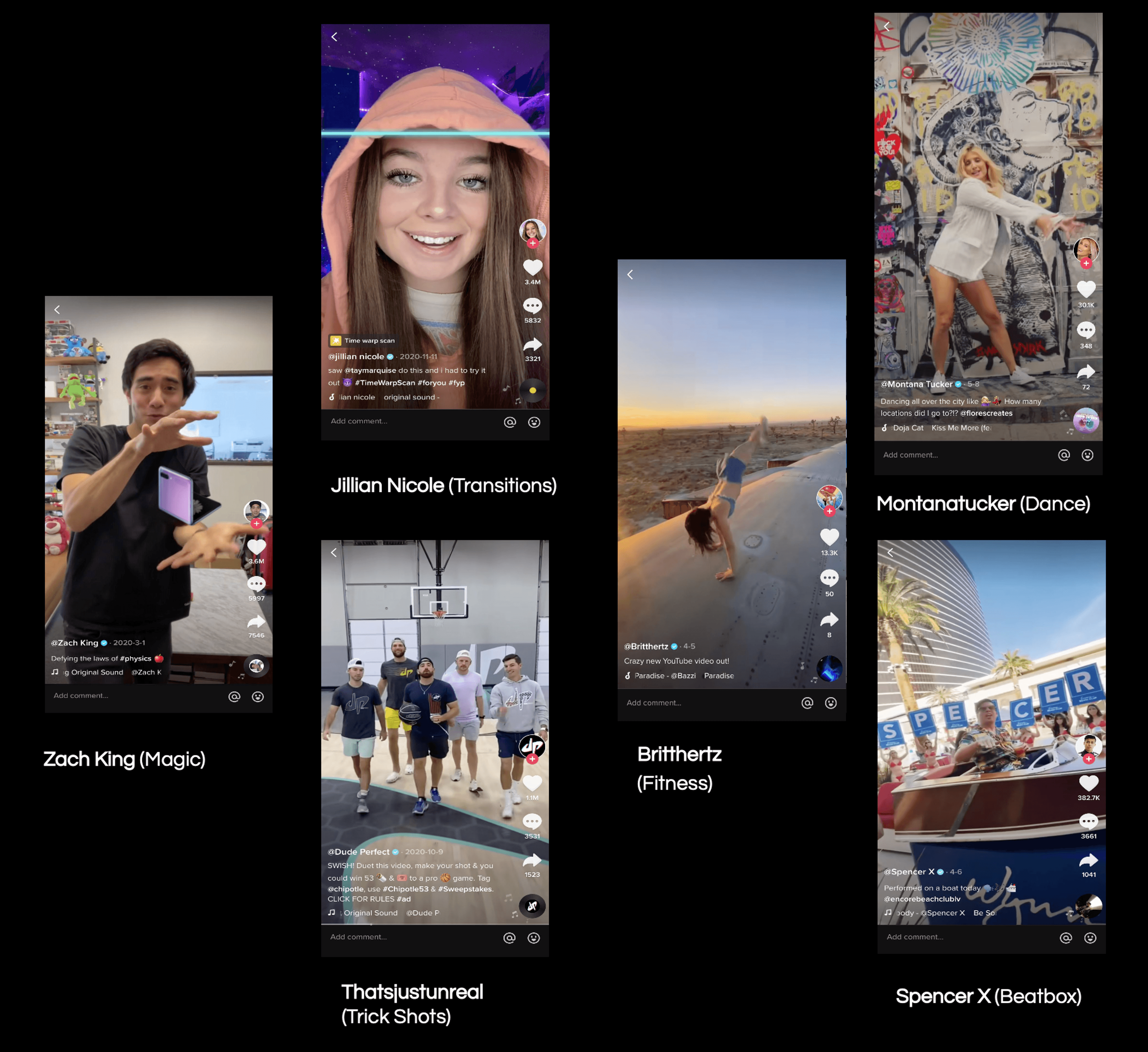Screen dimensions: 1148x1052
Task: Open comments on Montana Tucker video
Action: [x=1086, y=330]
